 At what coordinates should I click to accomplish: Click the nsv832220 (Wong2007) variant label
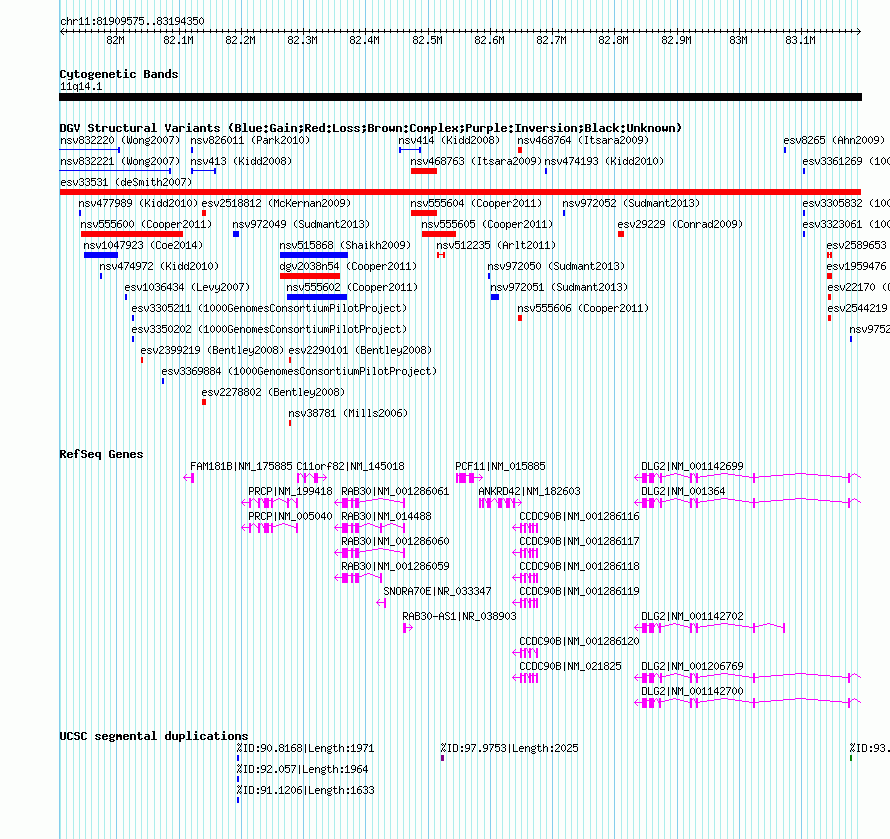120,140
